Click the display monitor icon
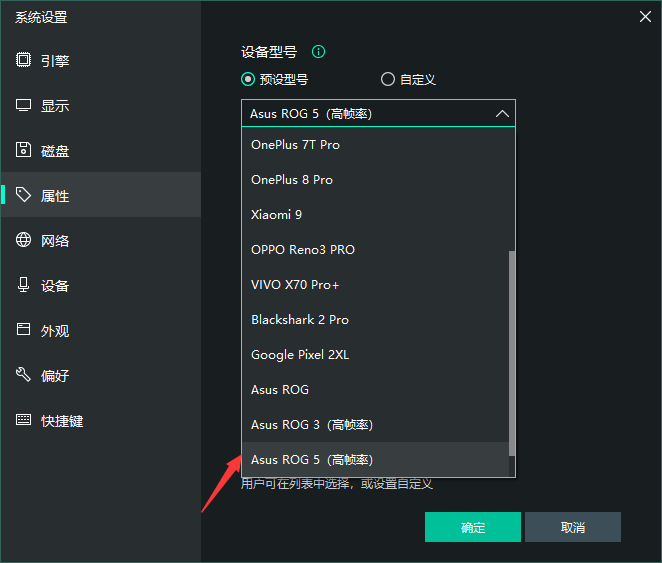This screenshot has height=563, width=662. coord(24,105)
